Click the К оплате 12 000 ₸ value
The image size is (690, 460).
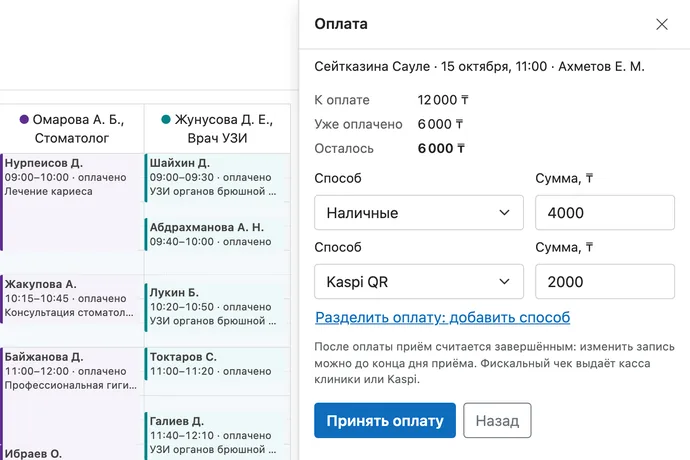point(443,100)
